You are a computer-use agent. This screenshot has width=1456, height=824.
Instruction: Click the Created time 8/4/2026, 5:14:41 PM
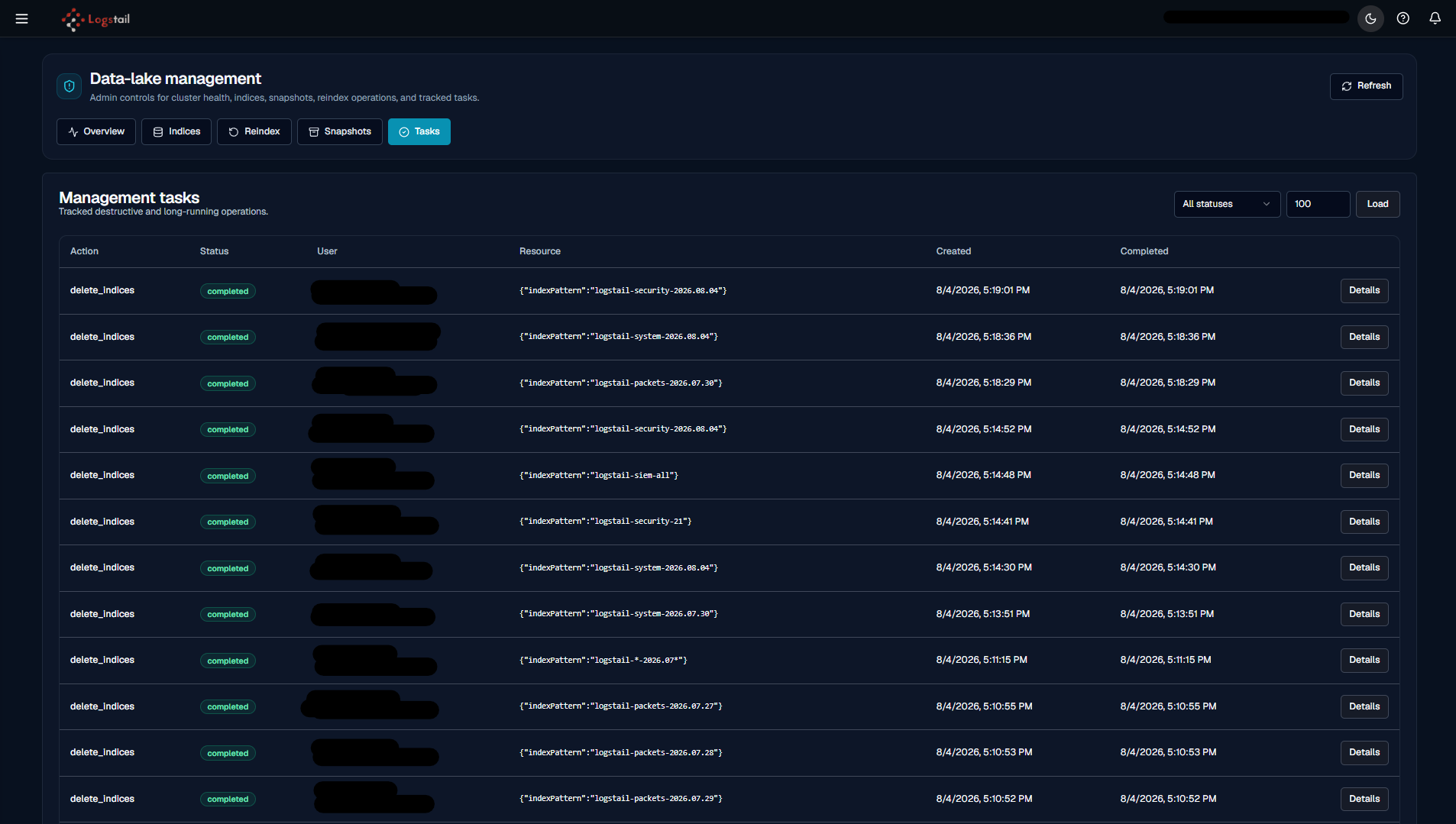point(982,522)
